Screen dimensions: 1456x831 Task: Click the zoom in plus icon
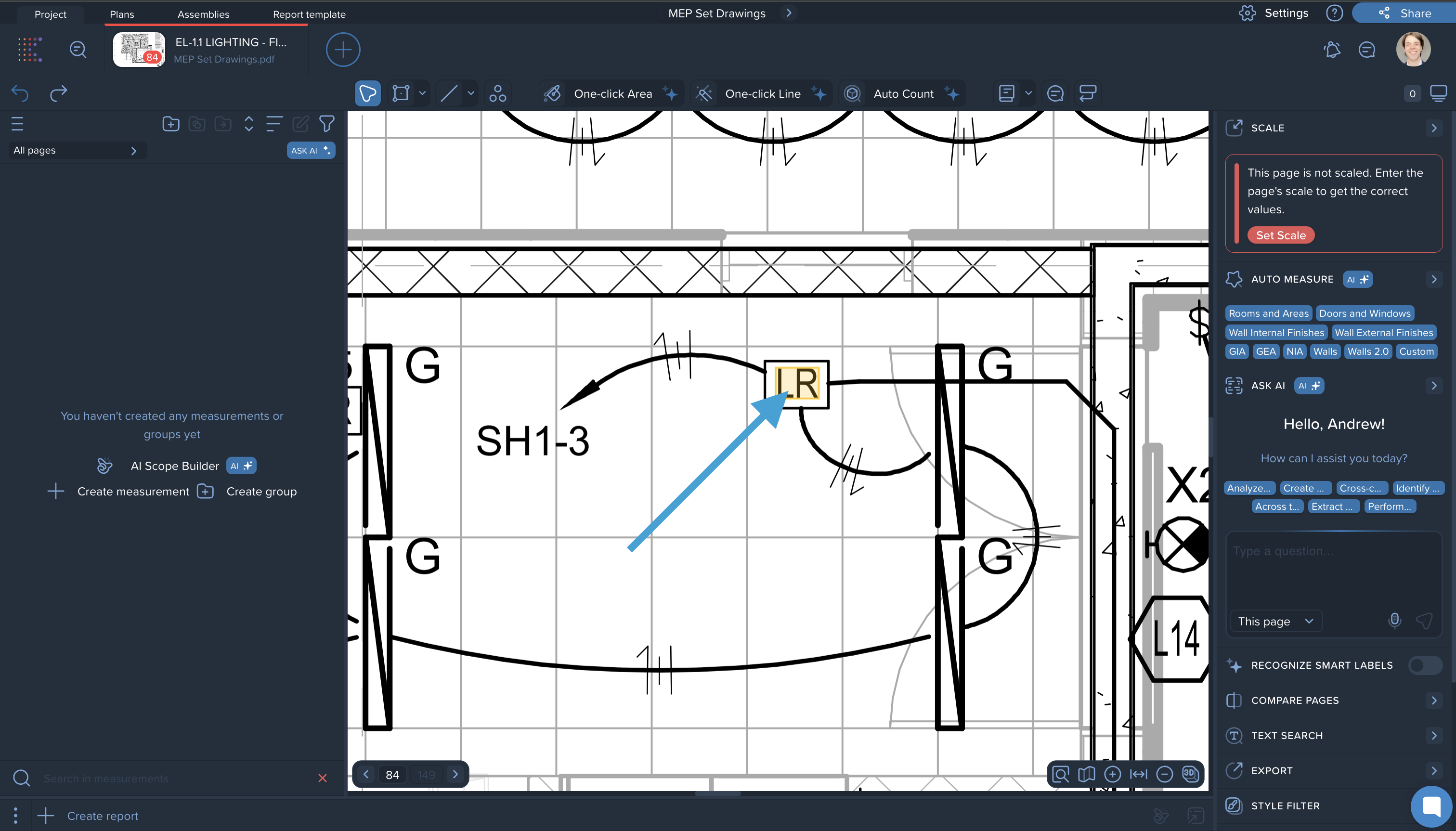1112,774
